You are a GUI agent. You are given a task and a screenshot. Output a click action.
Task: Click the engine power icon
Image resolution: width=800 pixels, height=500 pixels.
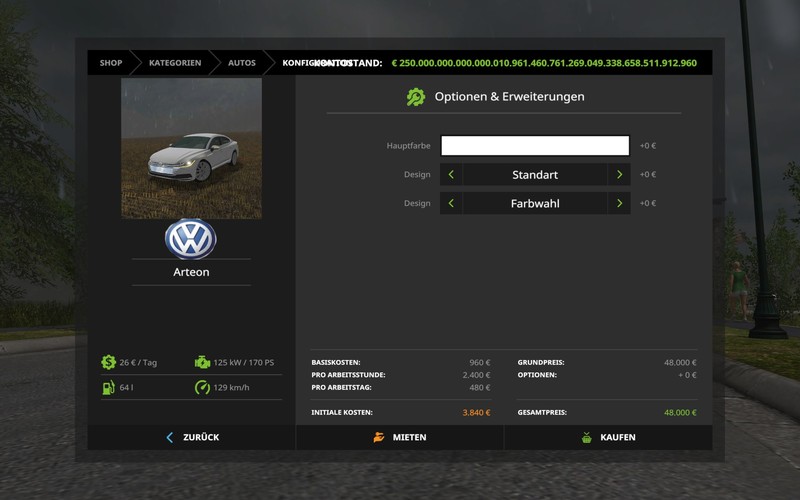202,362
